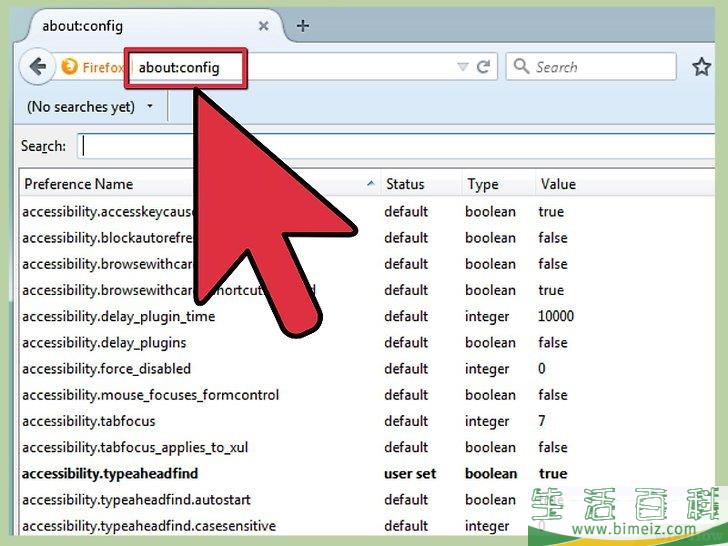Go back with the back arrow button
This screenshot has height=546, width=728.
pyautogui.click(x=37, y=67)
